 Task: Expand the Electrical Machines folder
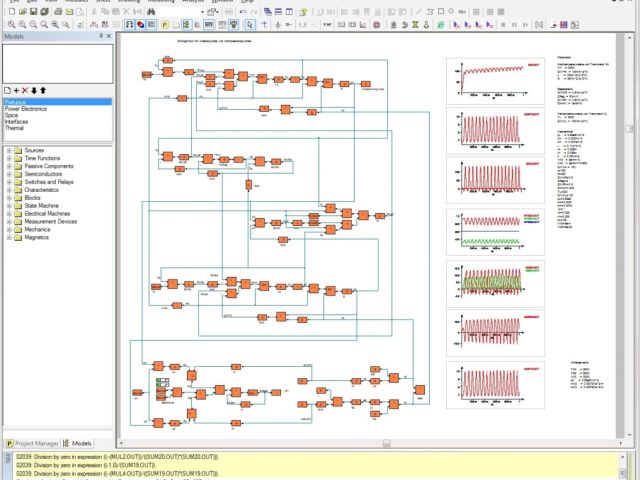pyautogui.click(x=9, y=213)
